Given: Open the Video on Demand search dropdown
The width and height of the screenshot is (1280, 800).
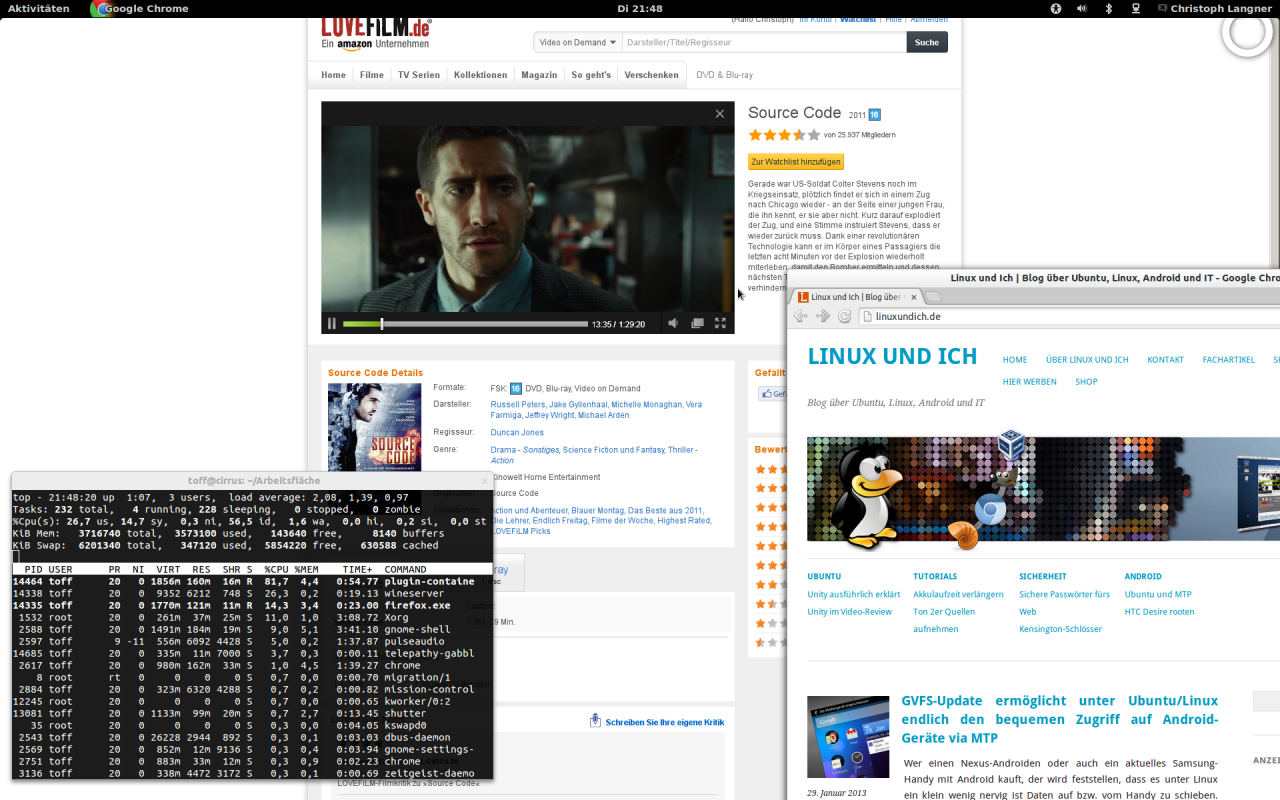Looking at the screenshot, I should (x=577, y=42).
